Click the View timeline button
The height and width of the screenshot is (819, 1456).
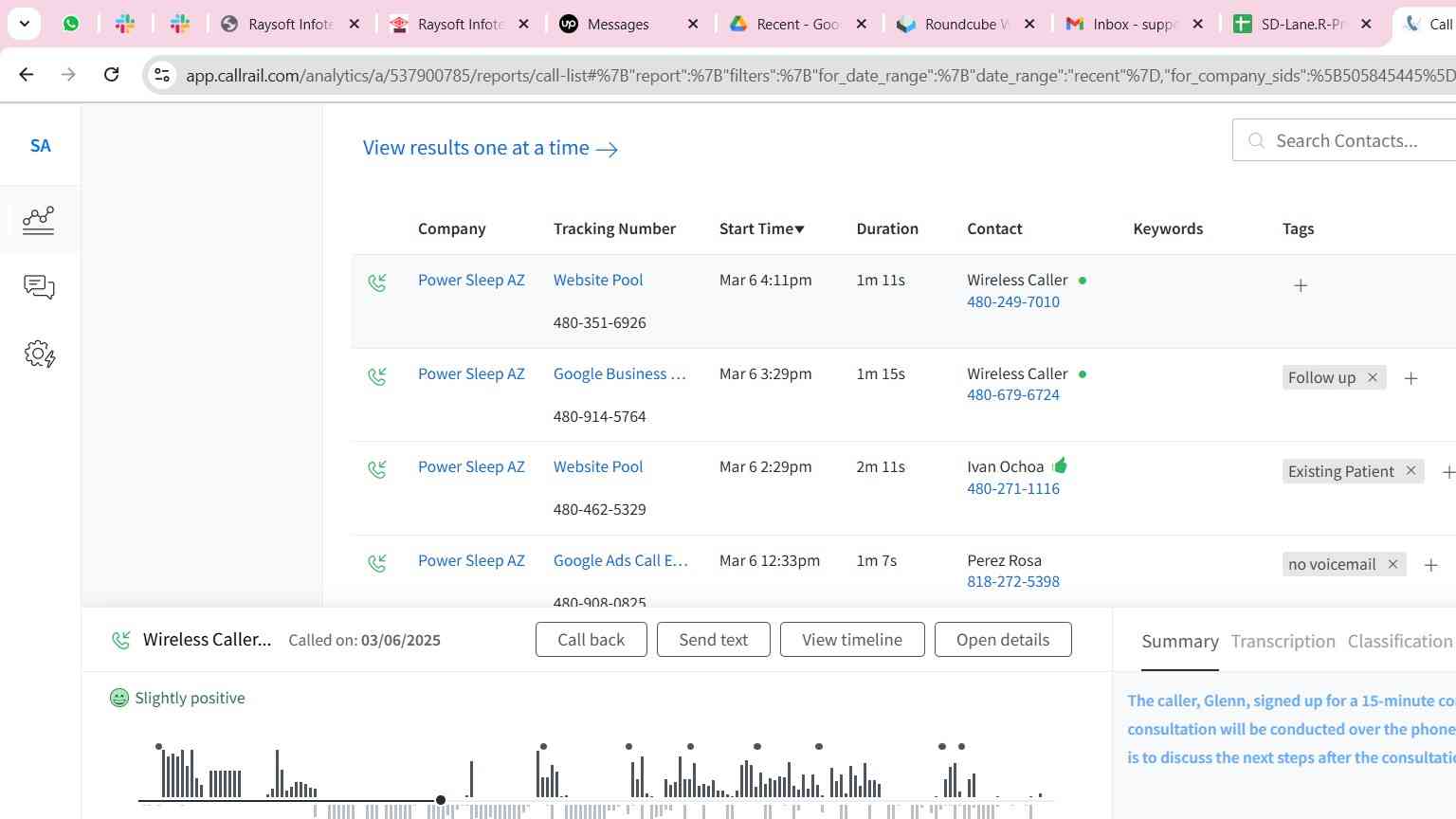[x=852, y=640]
